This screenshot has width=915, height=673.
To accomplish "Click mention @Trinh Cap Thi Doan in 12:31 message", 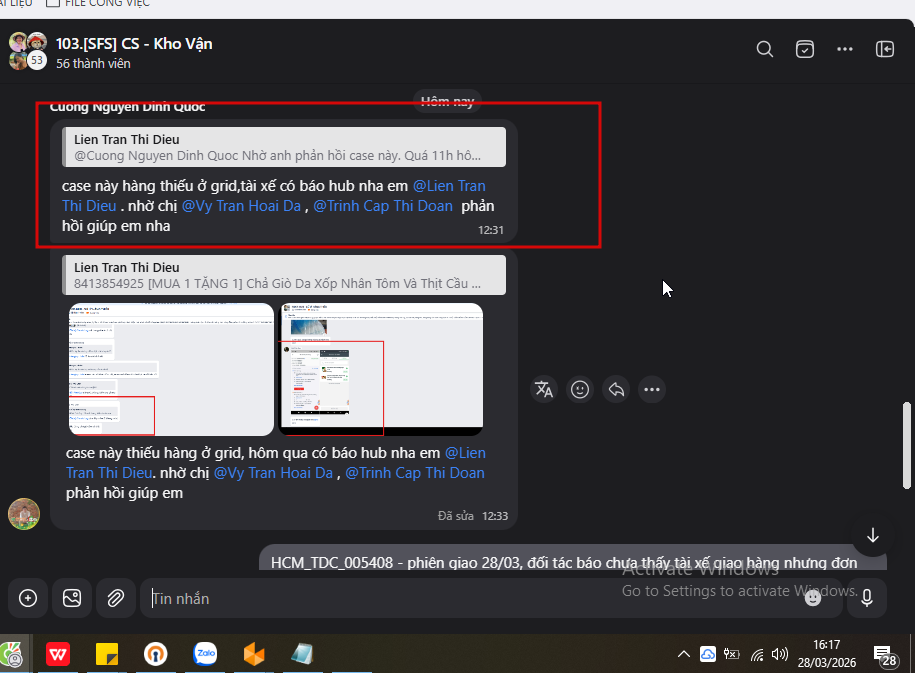I will [x=383, y=206].
